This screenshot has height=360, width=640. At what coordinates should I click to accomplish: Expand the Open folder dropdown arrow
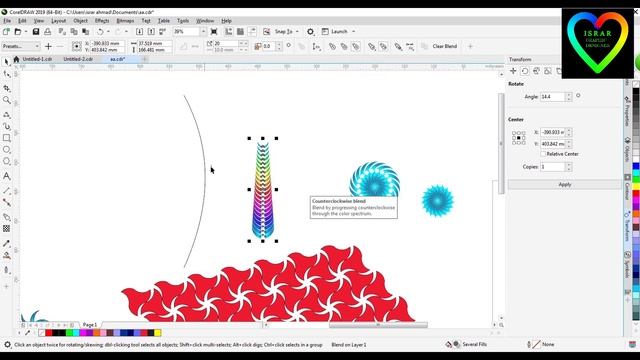pos(26,31)
